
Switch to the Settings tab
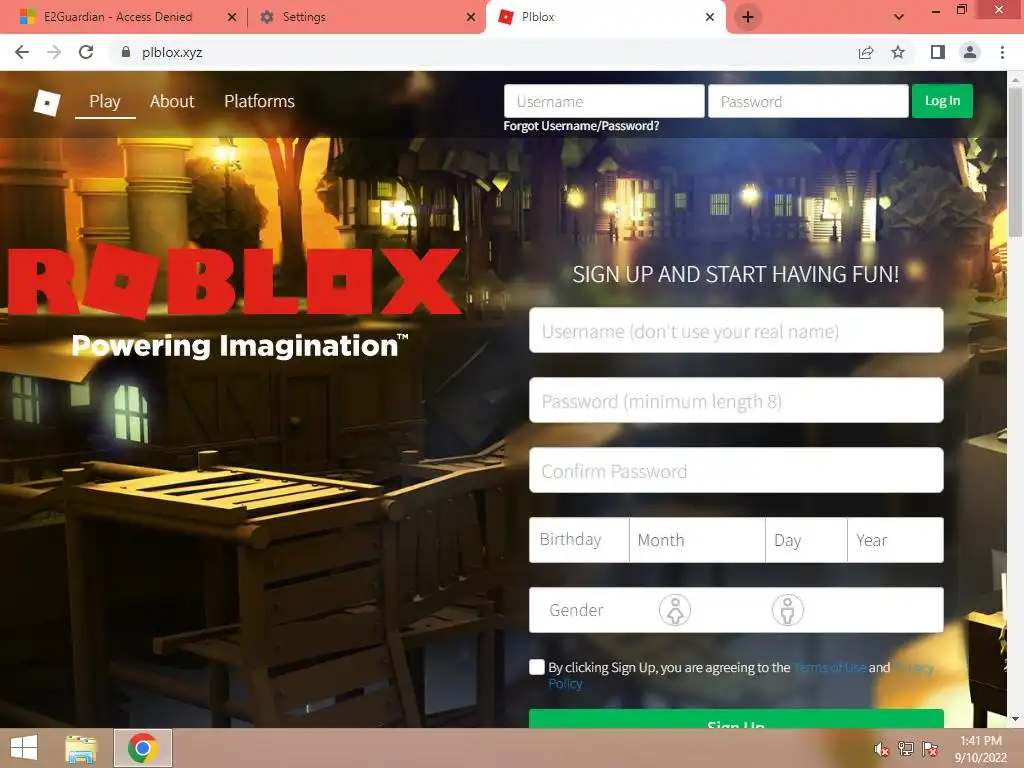coord(304,17)
